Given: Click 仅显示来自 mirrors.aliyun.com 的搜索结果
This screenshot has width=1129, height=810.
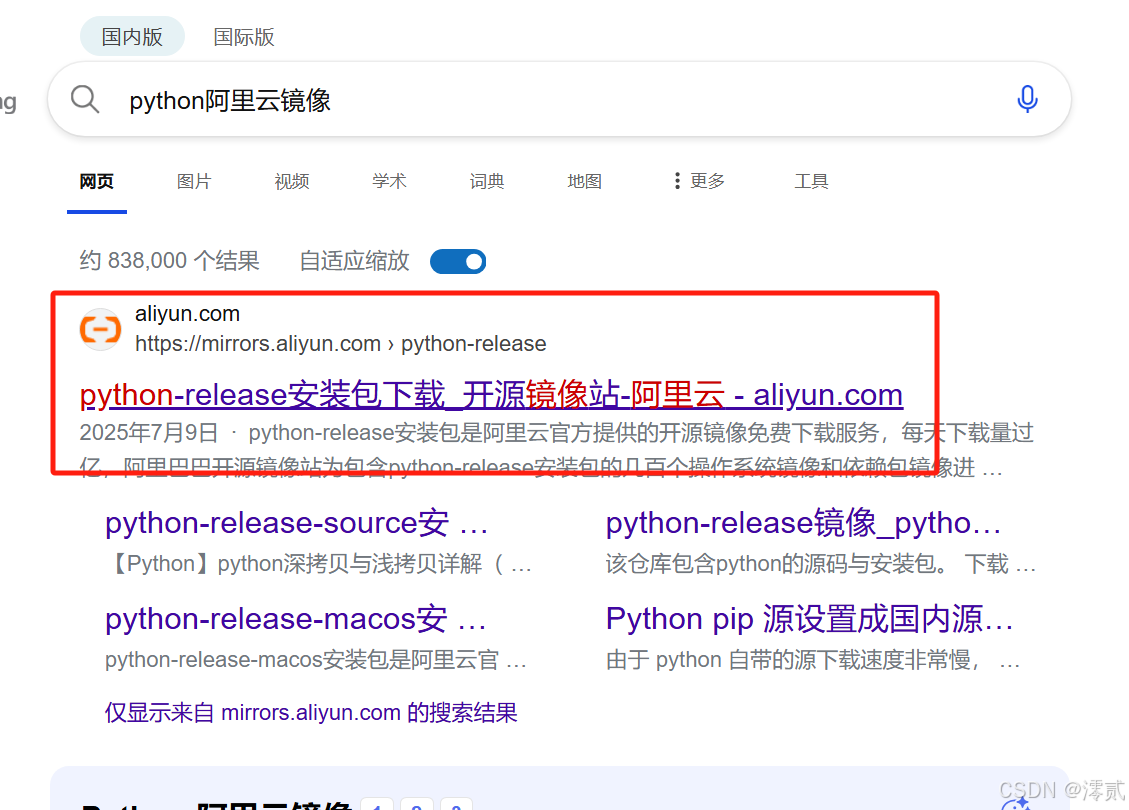Looking at the screenshot, I should 311,713.
